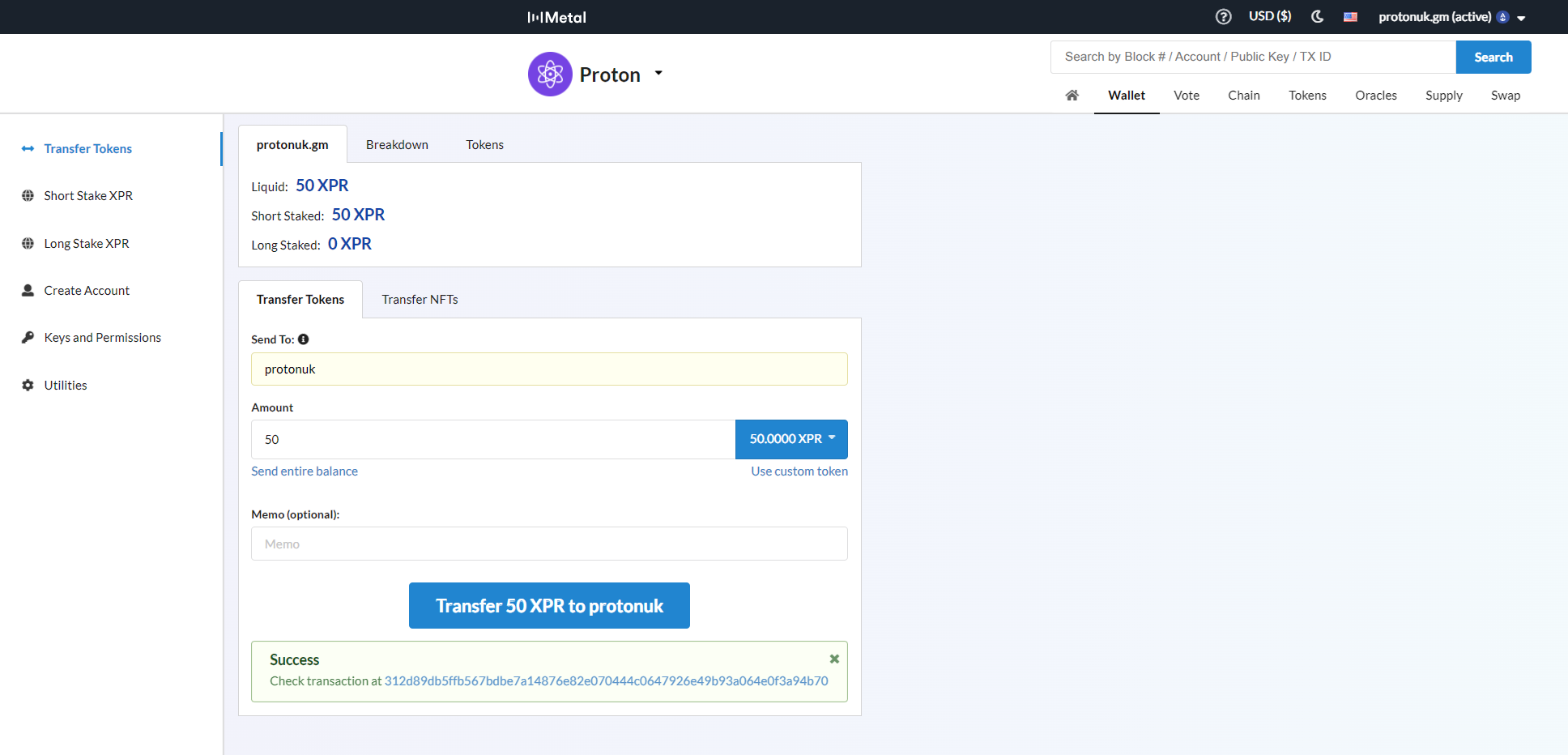Open the 50.0000 XPR token dropdown
Screen dimensions: 1568x755
pos(791,439)
